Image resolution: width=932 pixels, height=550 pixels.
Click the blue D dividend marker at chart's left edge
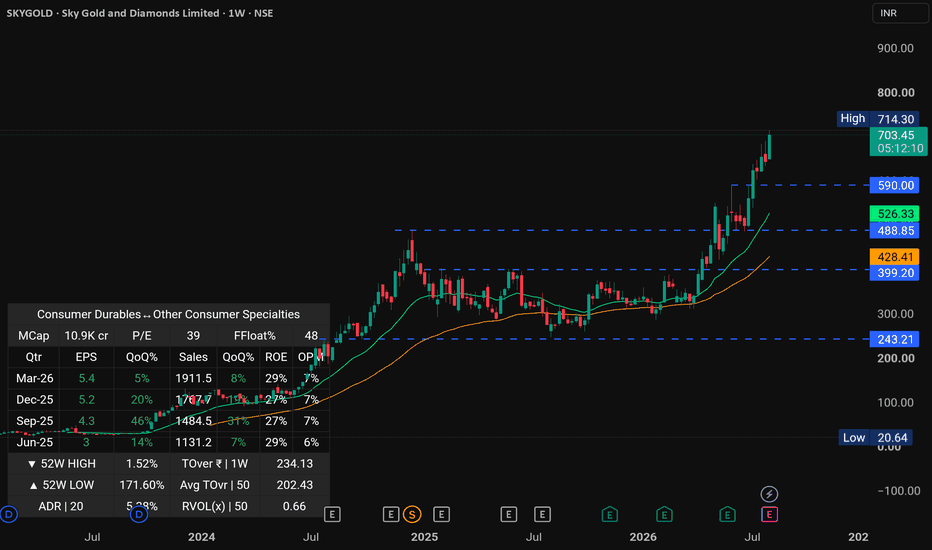tap(9, 514)
